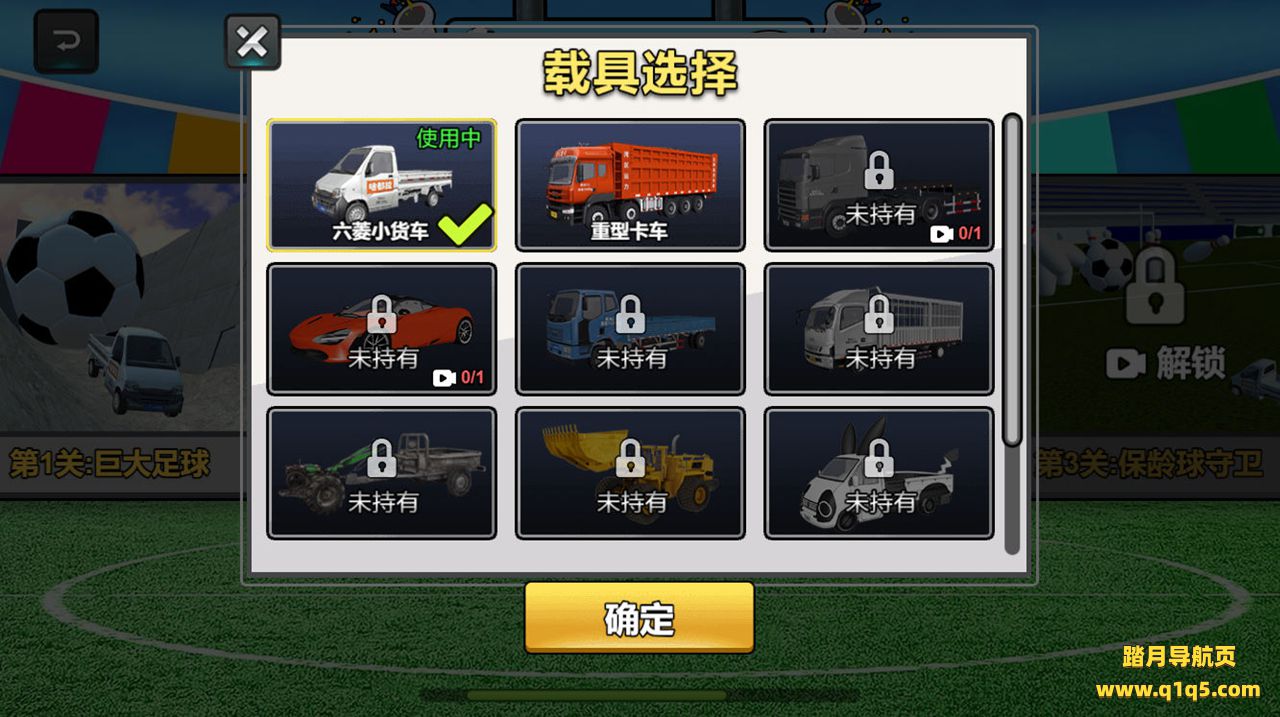
Task: Click the level page slider bar at bottom
Action: point(640,694)
